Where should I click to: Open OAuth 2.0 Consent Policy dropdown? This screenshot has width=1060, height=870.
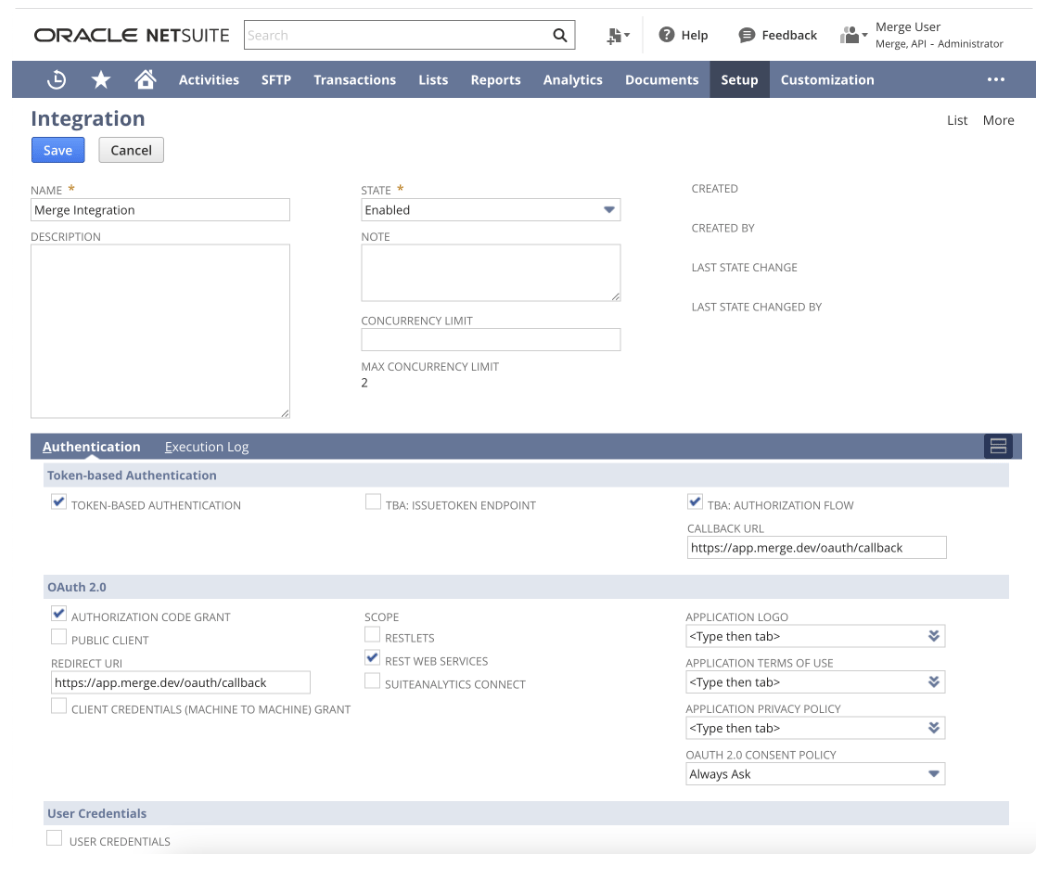click(815, 774)
